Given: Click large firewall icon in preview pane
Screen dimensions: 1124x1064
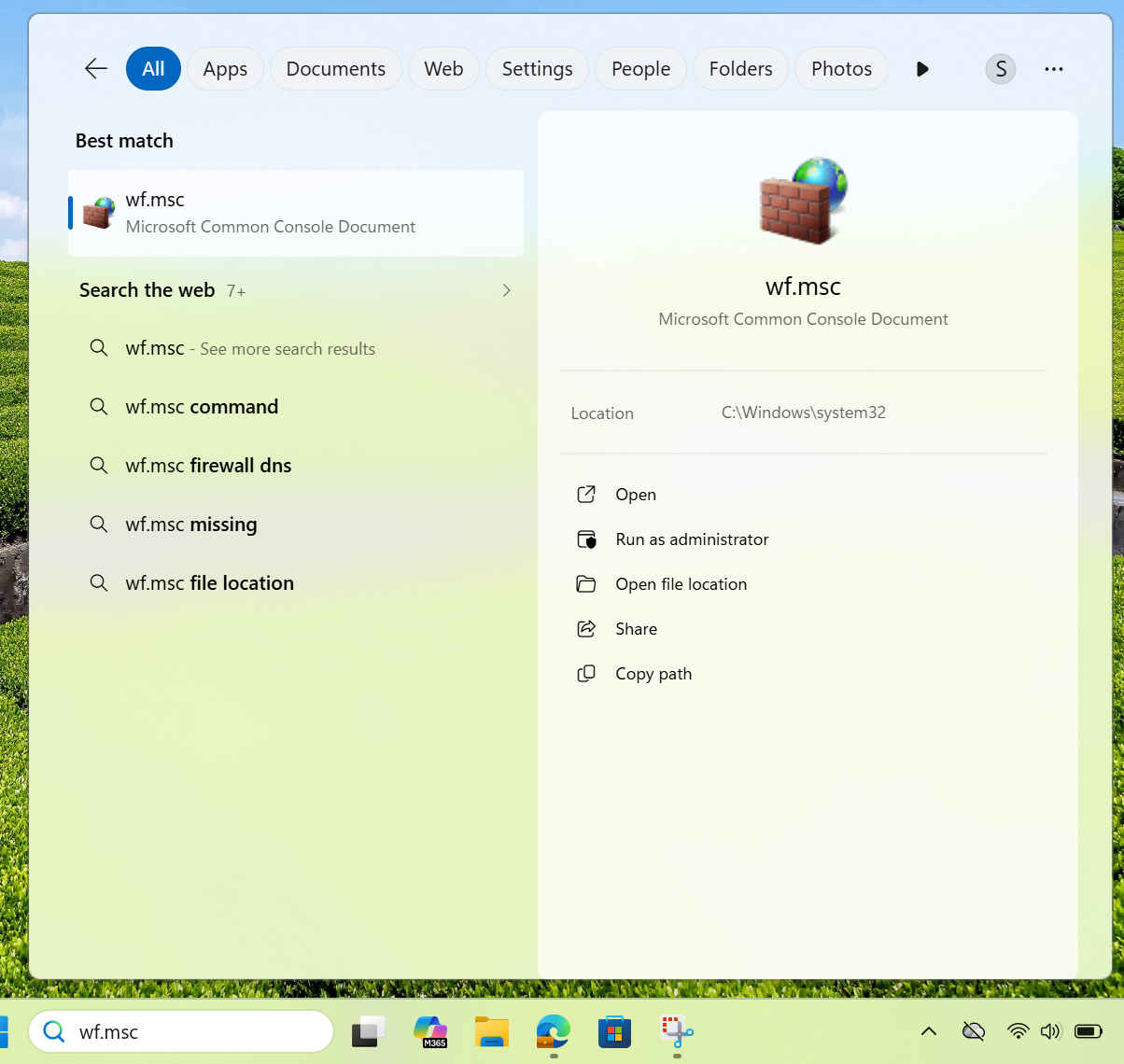Looking at the screenshot, I should coord(803,201).
